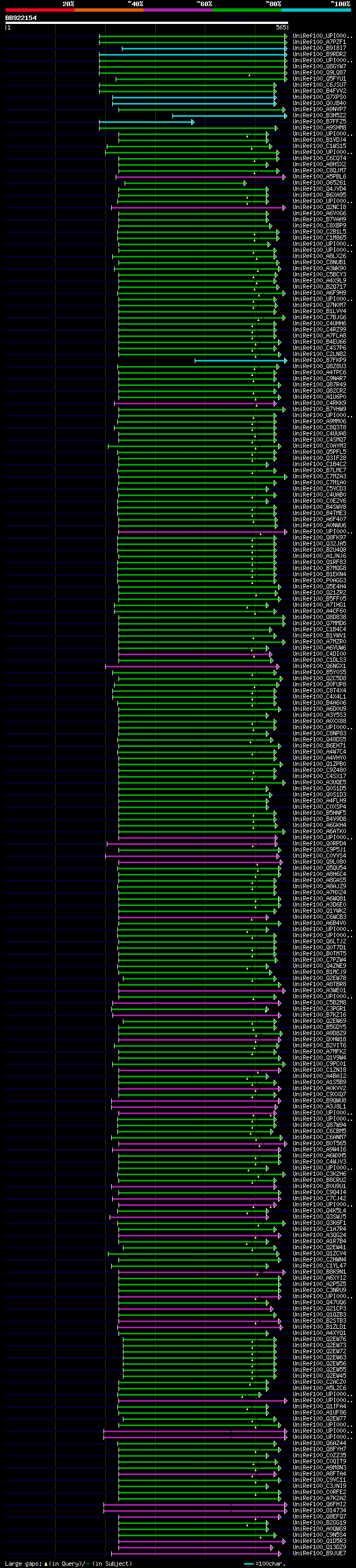Select the UniRef100_B7FFZ5 label

tap(319, 121)
